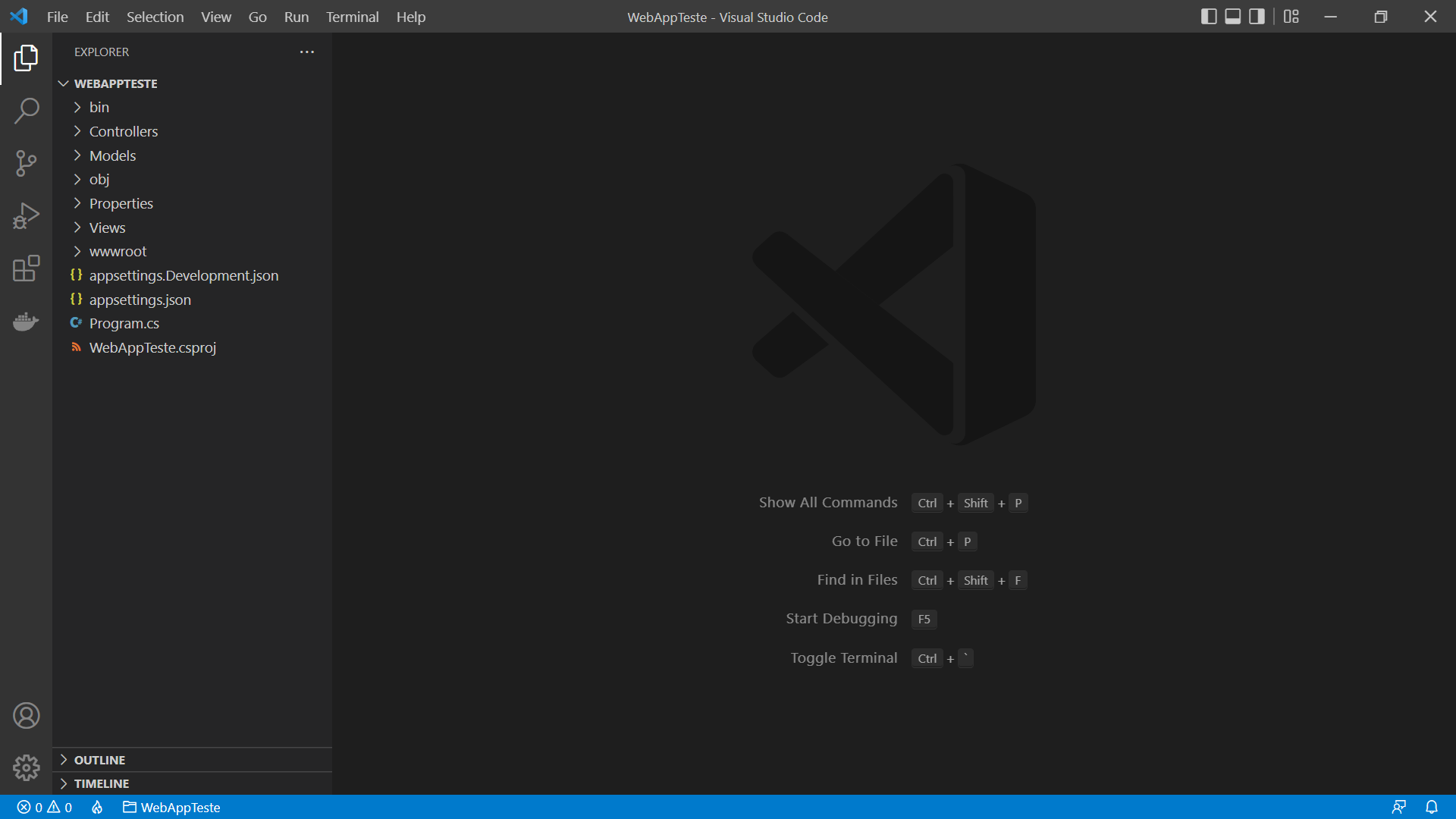The image size is (1456, 819).
Task: Click errors and warnings count in status bar
Action: click(45, 807)
